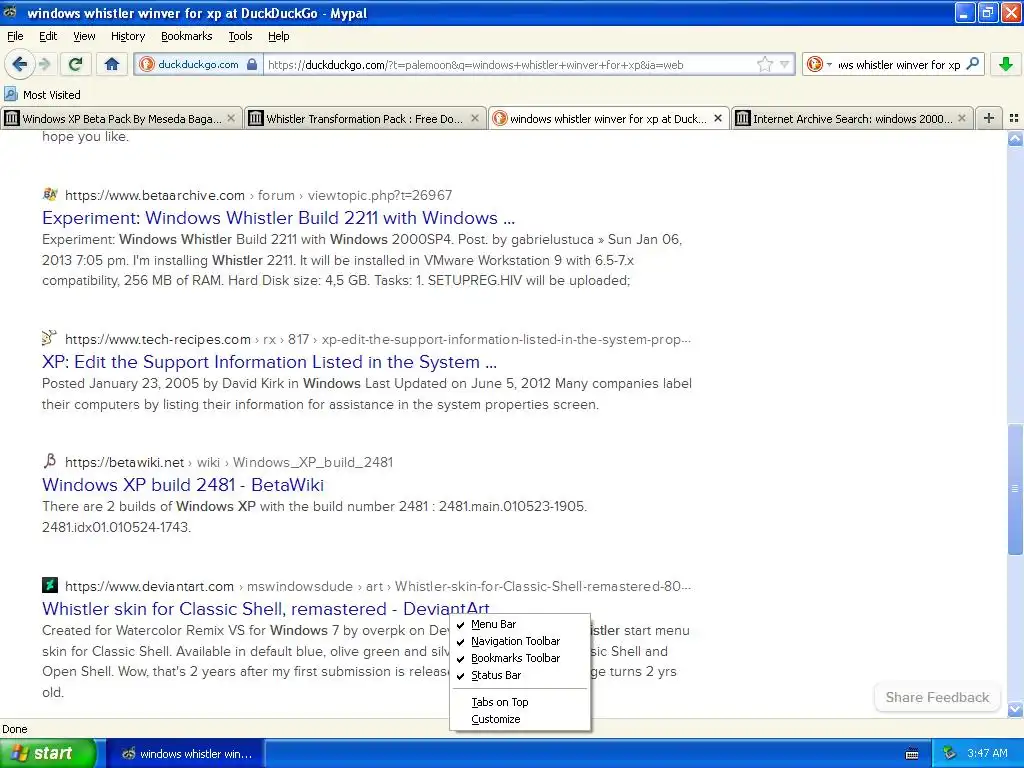The height and width of the screenshot is (768, 1024).
Task: Click the betaarchive.com result URL
Action: tap(258, 195)
